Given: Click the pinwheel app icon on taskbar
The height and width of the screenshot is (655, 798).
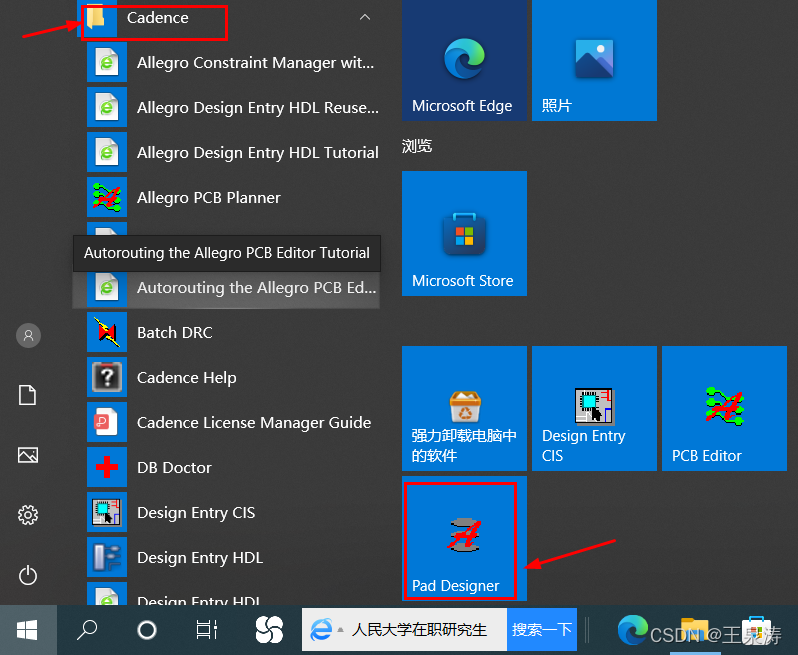Looking at the screenshot, I should click(269, 630).
